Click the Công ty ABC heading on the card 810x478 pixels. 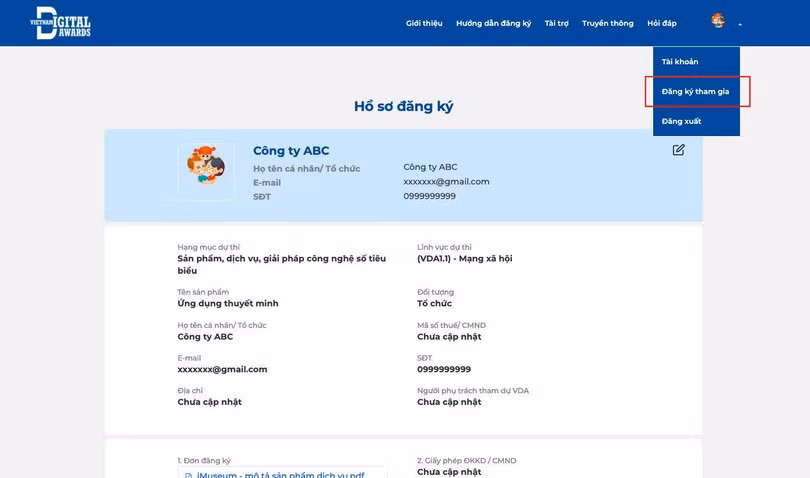pos(291,151)
